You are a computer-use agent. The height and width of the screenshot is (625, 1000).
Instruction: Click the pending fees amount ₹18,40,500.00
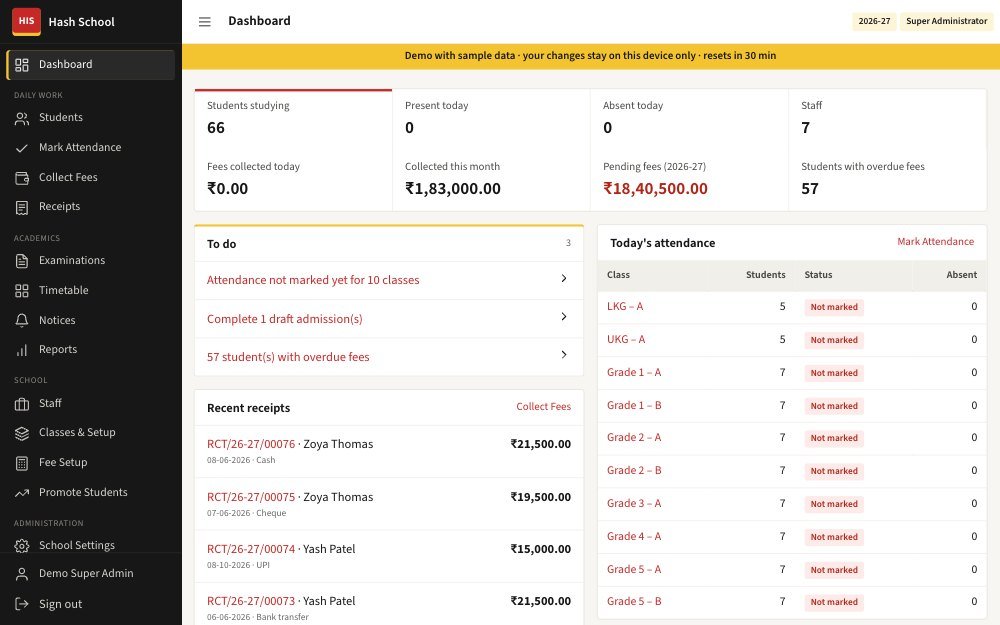655,189
